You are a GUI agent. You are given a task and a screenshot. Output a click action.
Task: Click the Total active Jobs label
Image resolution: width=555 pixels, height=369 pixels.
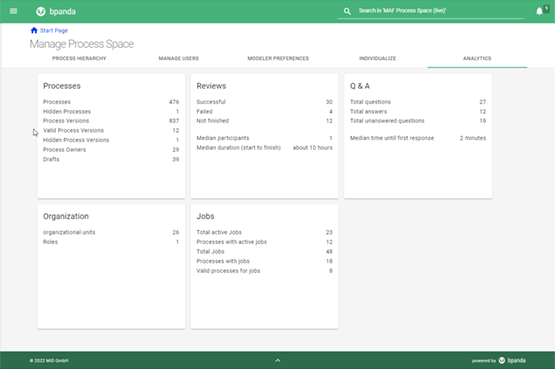[x=219, y=232]
